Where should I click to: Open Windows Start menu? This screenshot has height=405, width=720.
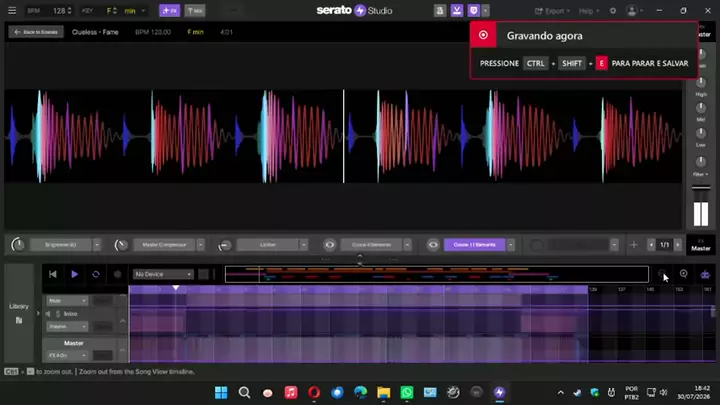(x=221, y=393)
